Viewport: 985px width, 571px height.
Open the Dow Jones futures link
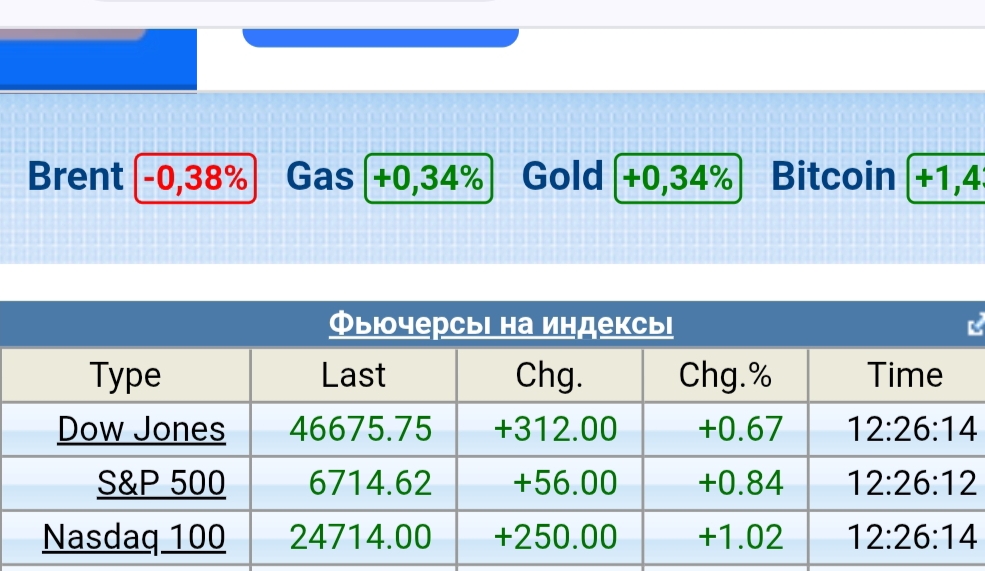click(141, 429)
